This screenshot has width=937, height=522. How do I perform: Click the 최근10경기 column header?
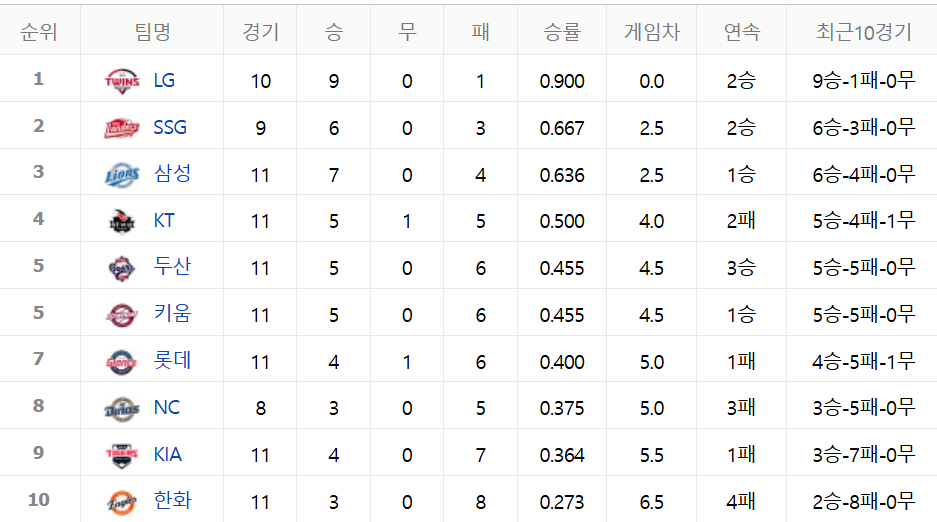tap(863, 31)
